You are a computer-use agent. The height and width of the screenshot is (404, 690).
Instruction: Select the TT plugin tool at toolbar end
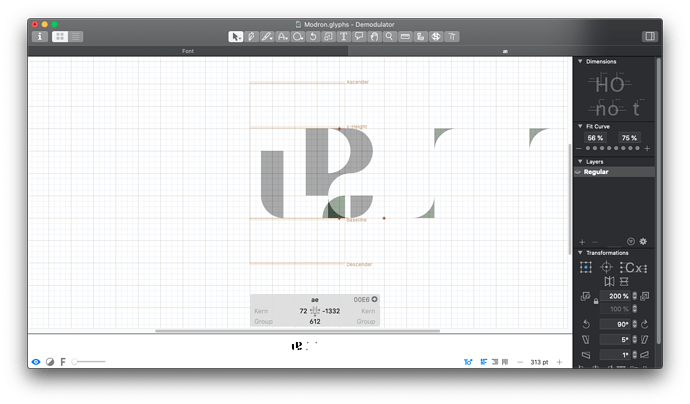(x=452, y=37)
